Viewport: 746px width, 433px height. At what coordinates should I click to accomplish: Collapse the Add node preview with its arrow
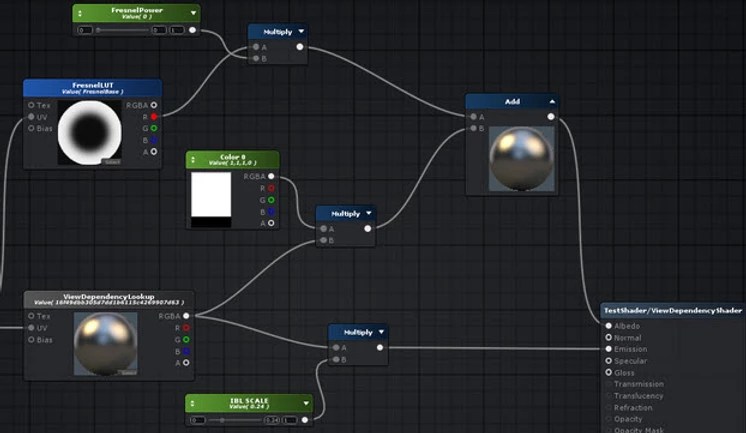(551, 101)
